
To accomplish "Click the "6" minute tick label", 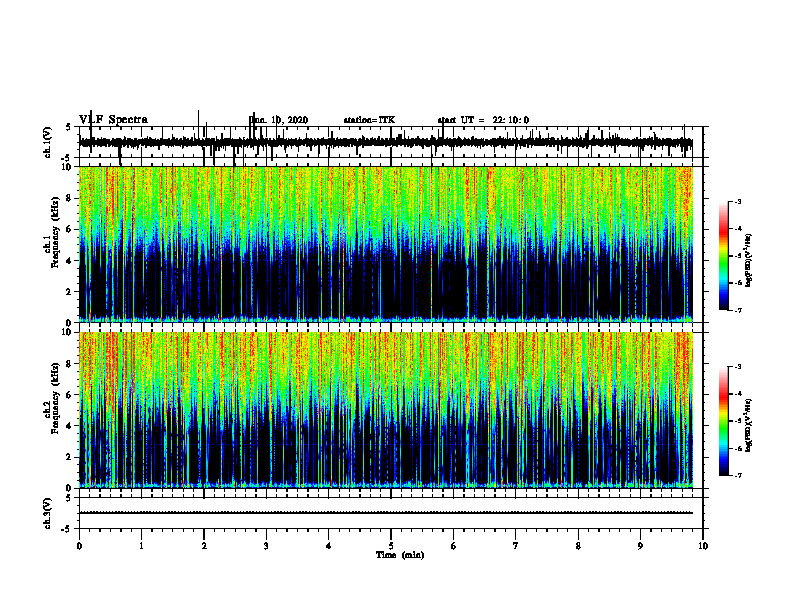I will (454, 546).
